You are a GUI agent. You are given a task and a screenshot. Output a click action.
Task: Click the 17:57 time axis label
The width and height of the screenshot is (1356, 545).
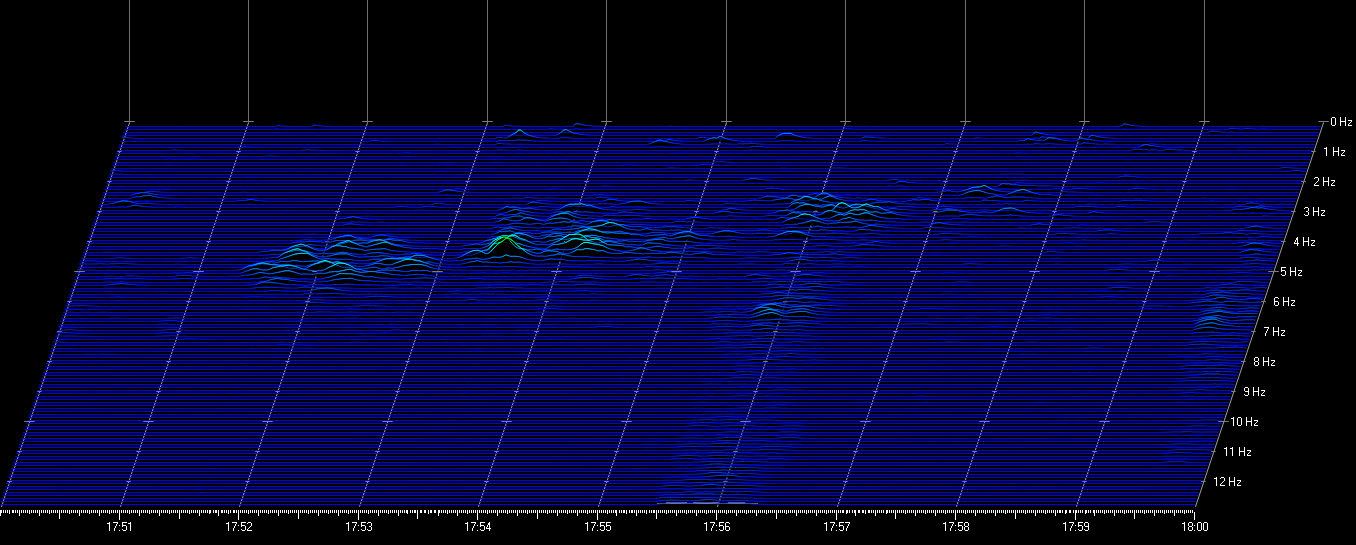(838, 526)
